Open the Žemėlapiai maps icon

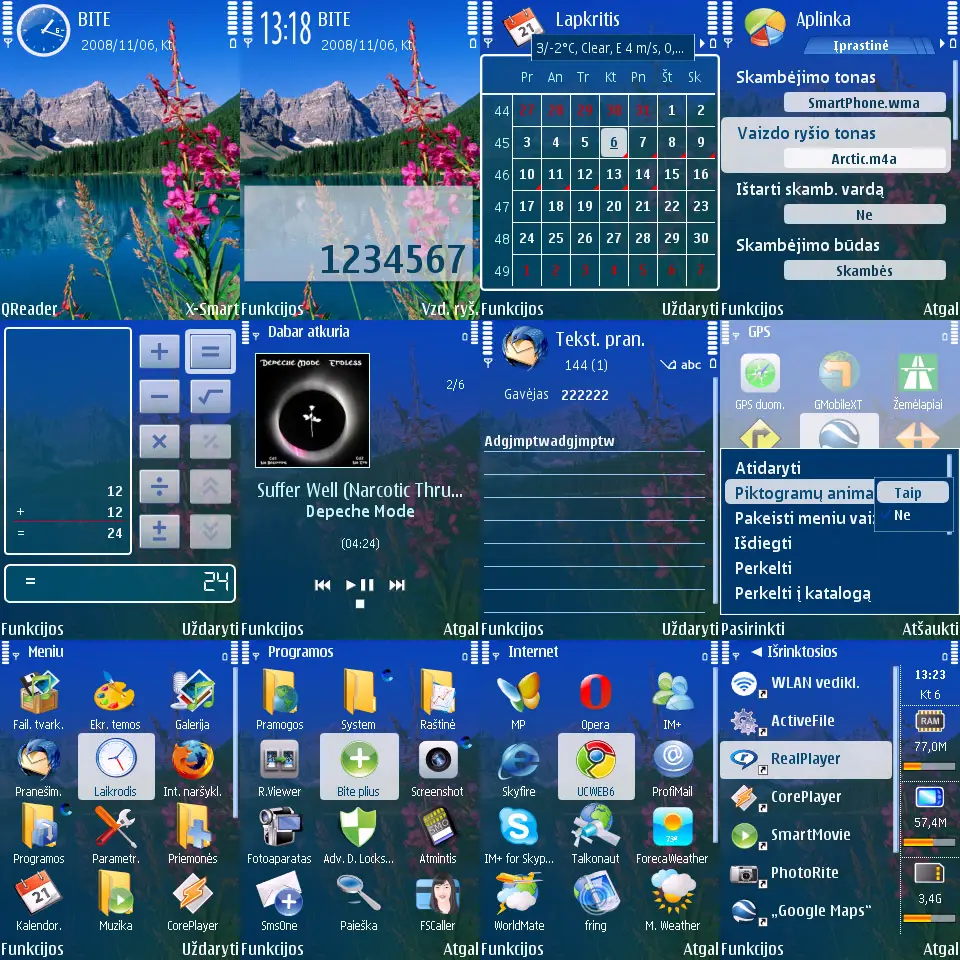[917, 380]
